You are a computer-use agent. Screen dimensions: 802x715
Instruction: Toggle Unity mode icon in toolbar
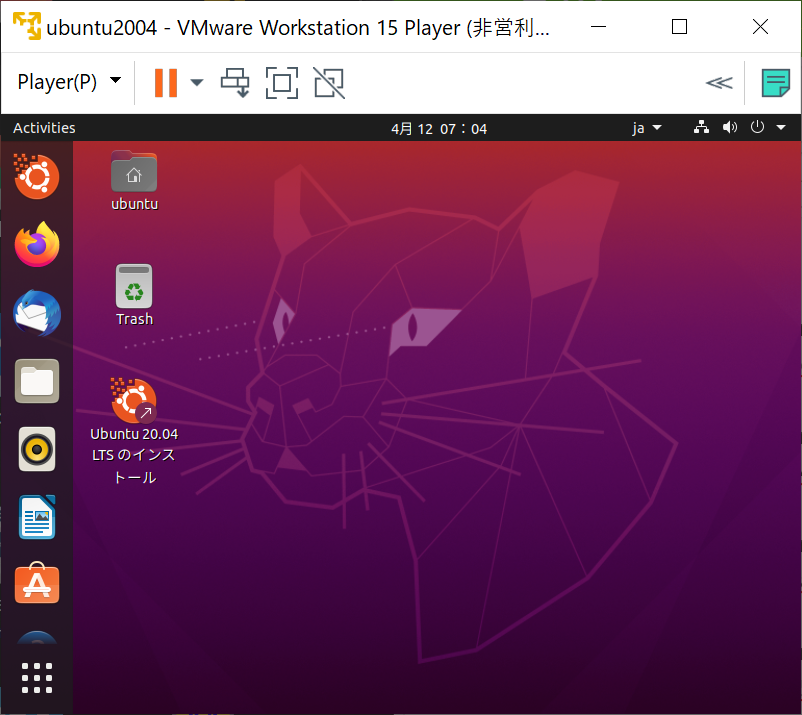coord(329,83)
